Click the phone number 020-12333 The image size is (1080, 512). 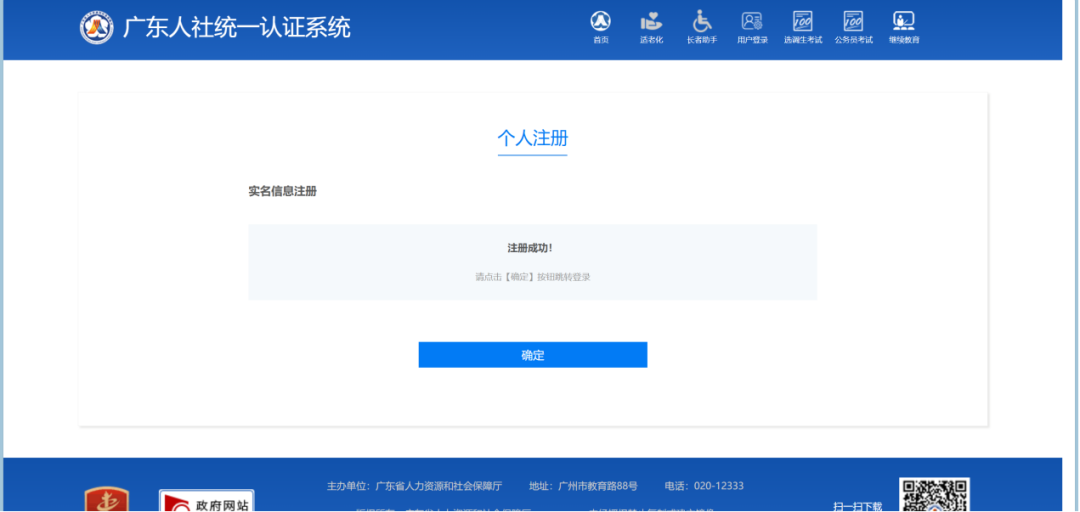pyautogui.click(x=704, y=486)
